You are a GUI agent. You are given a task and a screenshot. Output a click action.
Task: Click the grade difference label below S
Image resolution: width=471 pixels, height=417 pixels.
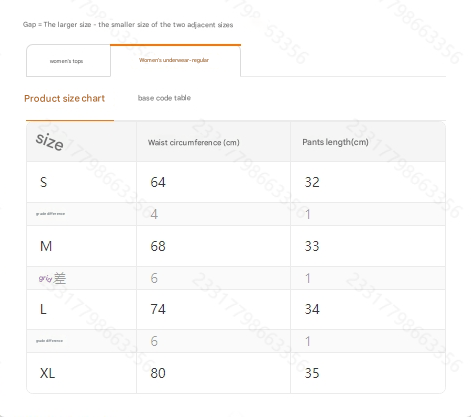pos(50,214)
